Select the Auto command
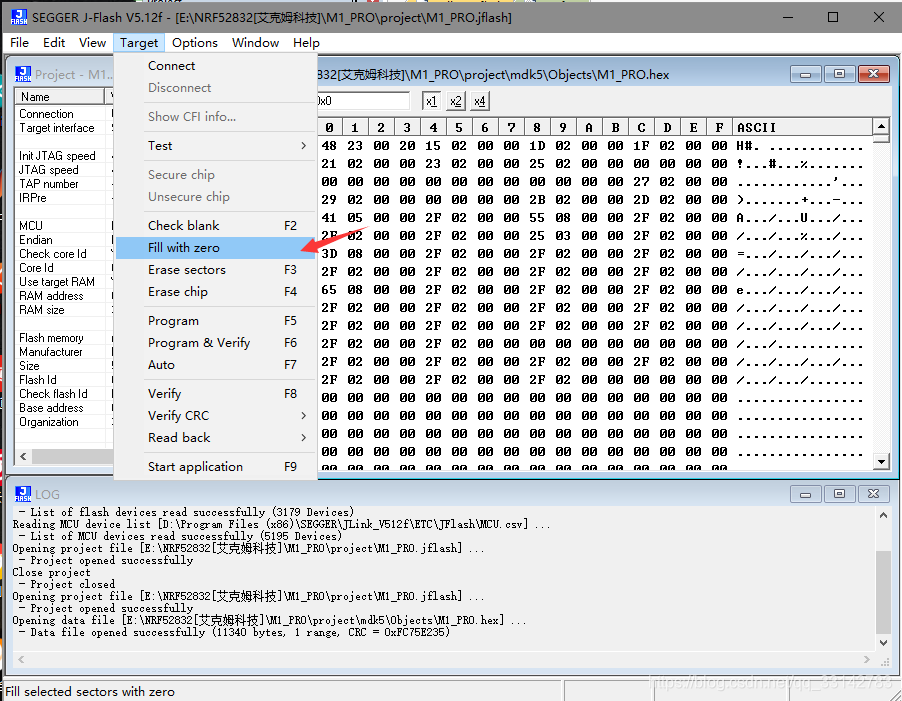Viewport: 902px width, 701px height. (216, 365)
